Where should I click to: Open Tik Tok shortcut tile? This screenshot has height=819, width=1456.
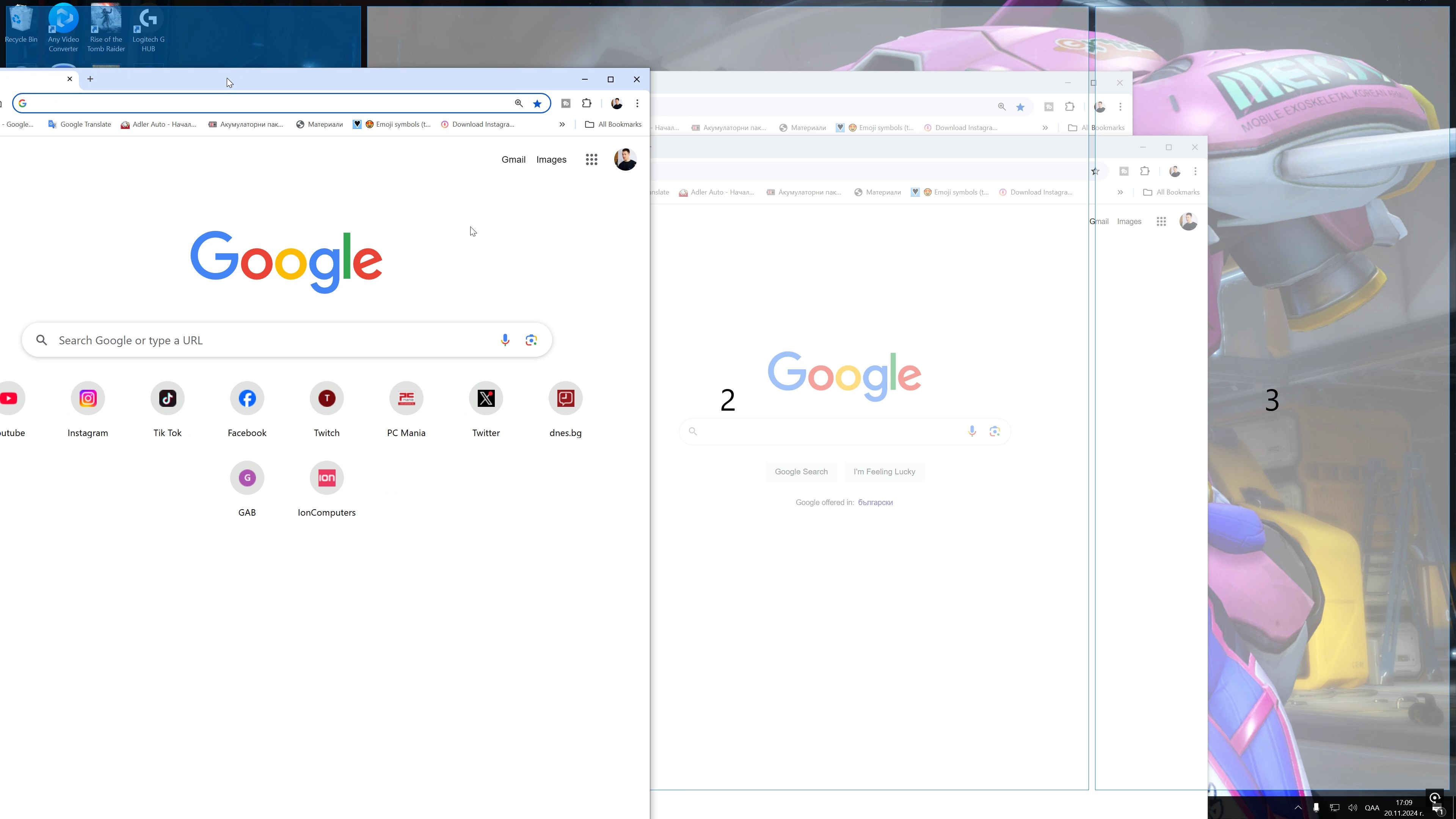pyautogui.click(x=167, y=410)
